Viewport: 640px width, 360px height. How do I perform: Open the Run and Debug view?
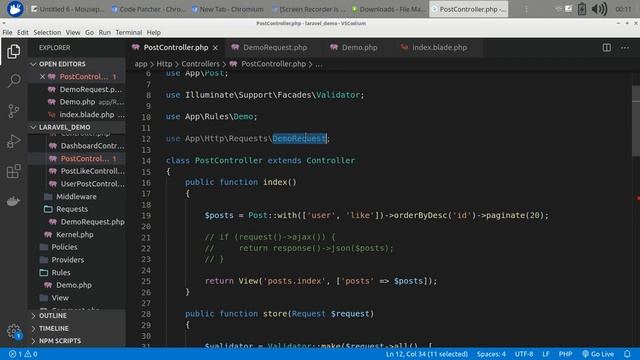click(x=13, y=141)
